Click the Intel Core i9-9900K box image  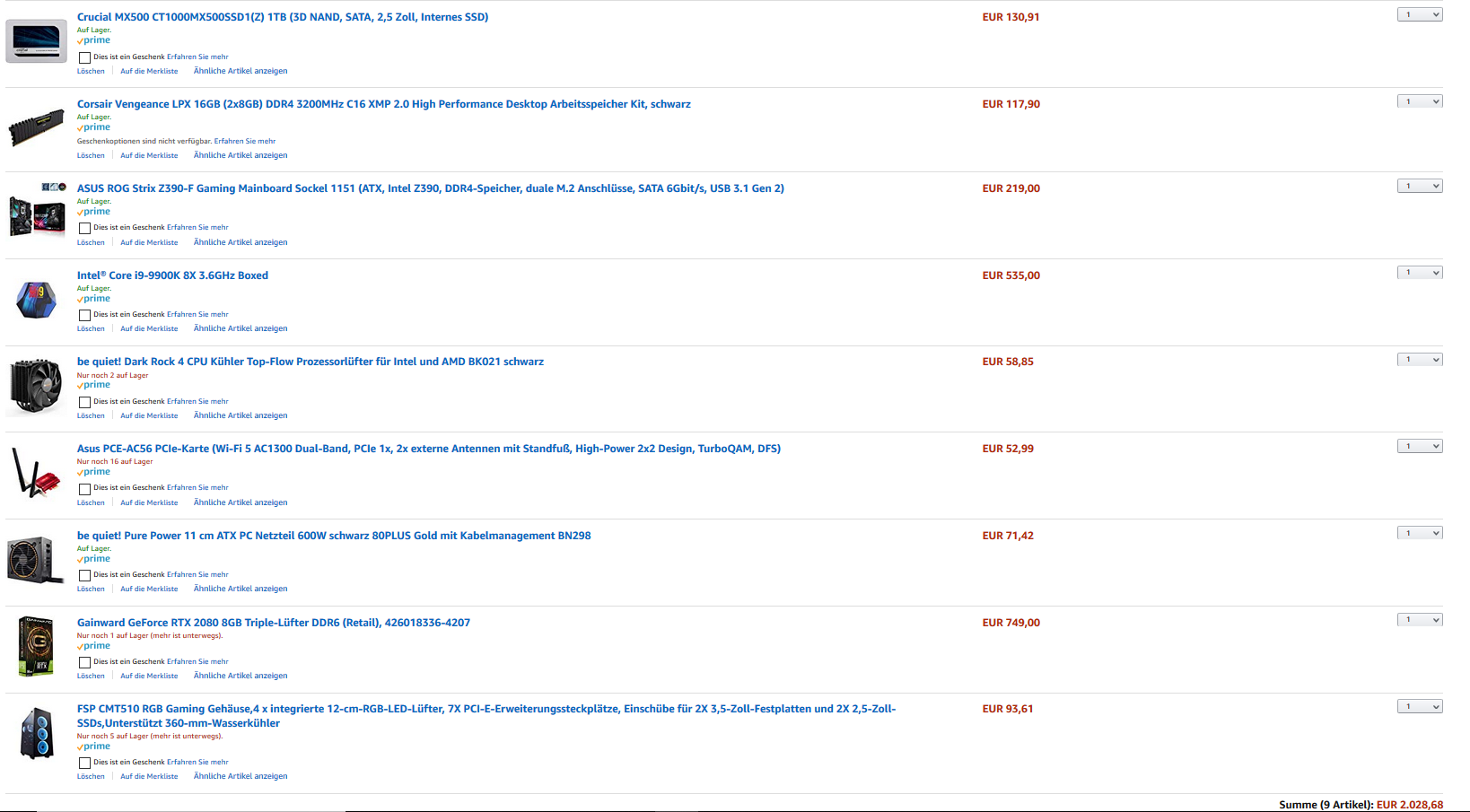point(37,300)
